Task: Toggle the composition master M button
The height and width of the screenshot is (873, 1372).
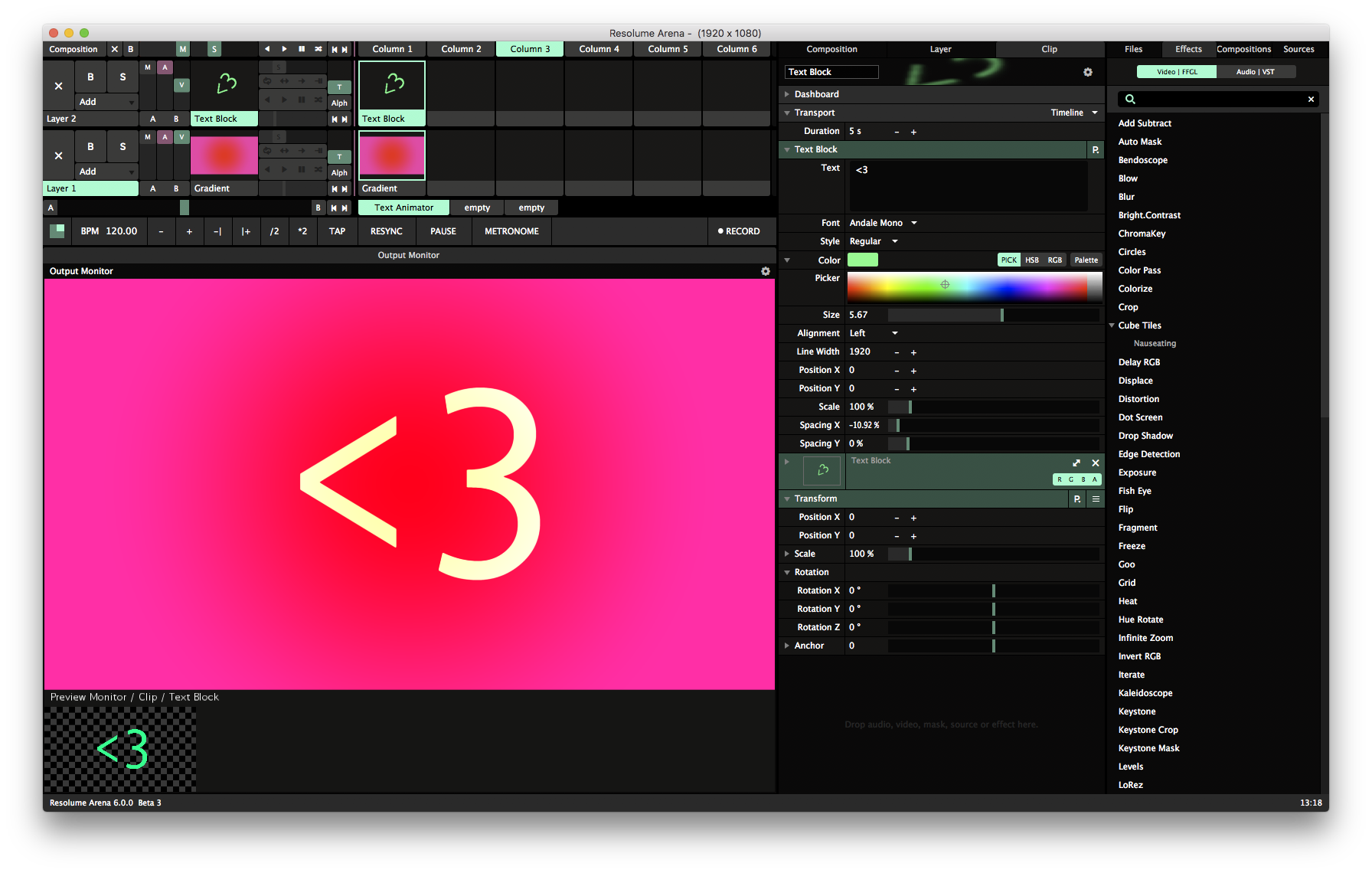Action: 182,49
